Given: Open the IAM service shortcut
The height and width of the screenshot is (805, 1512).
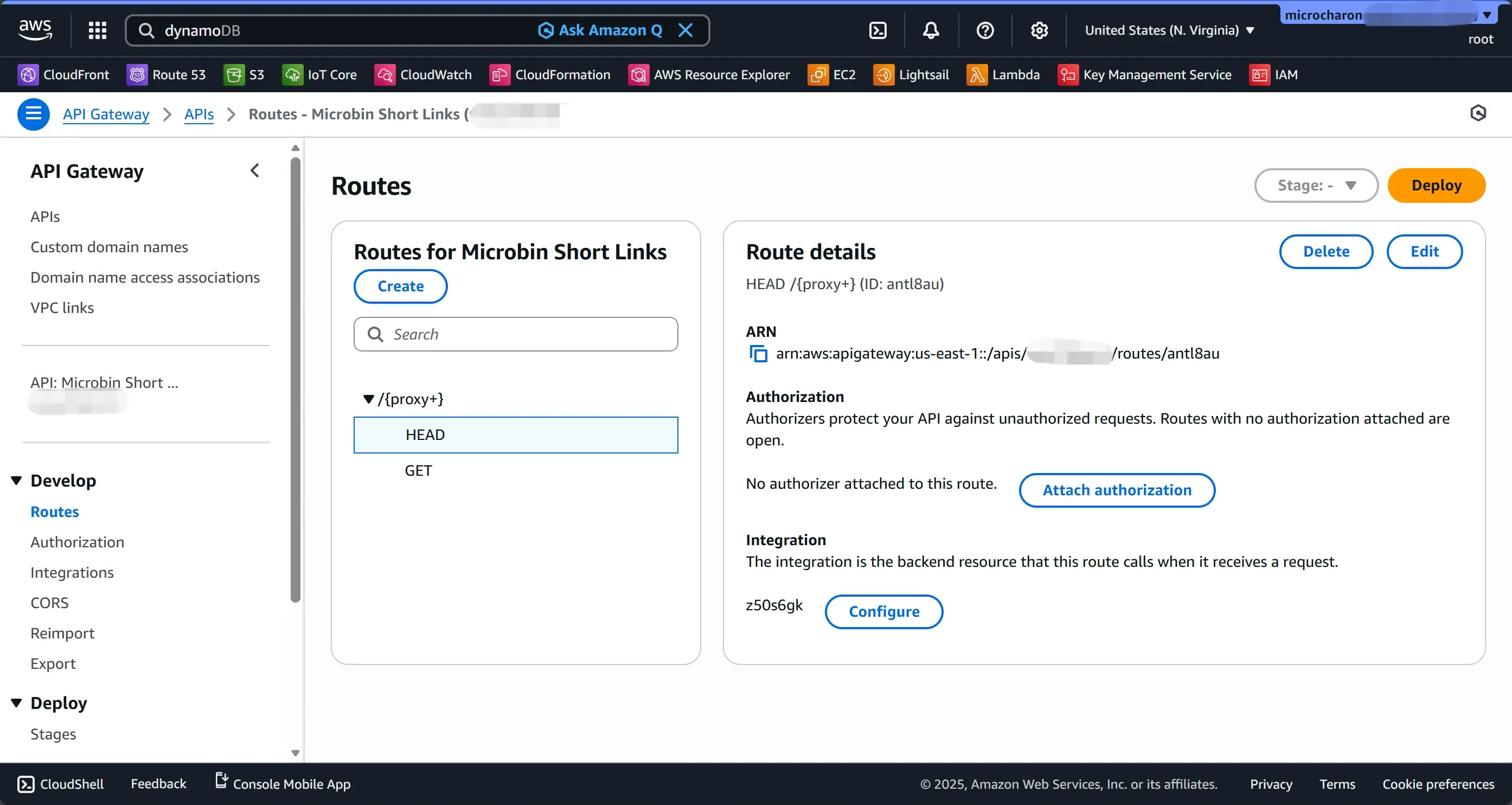Looking at the screenshot, I should click(1275, 74).
